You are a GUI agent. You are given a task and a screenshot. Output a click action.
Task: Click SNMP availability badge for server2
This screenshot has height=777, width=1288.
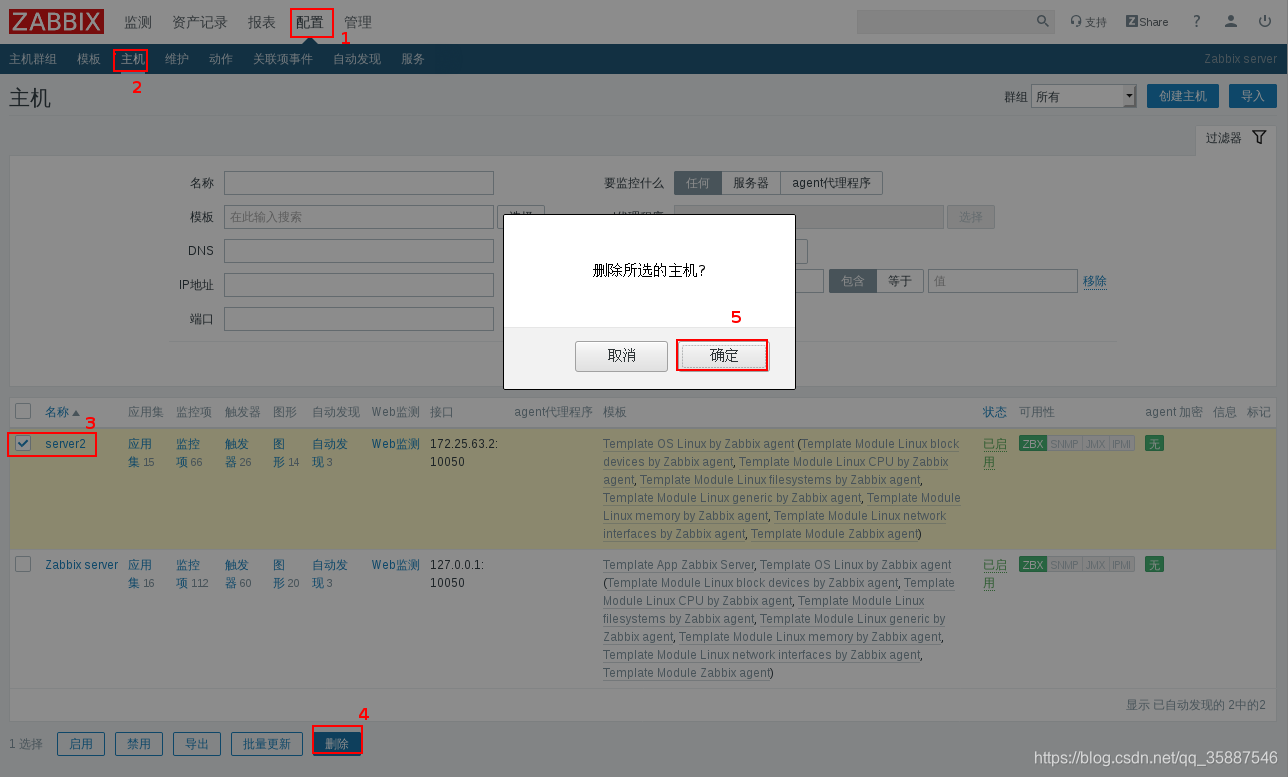click(1064, 443)
